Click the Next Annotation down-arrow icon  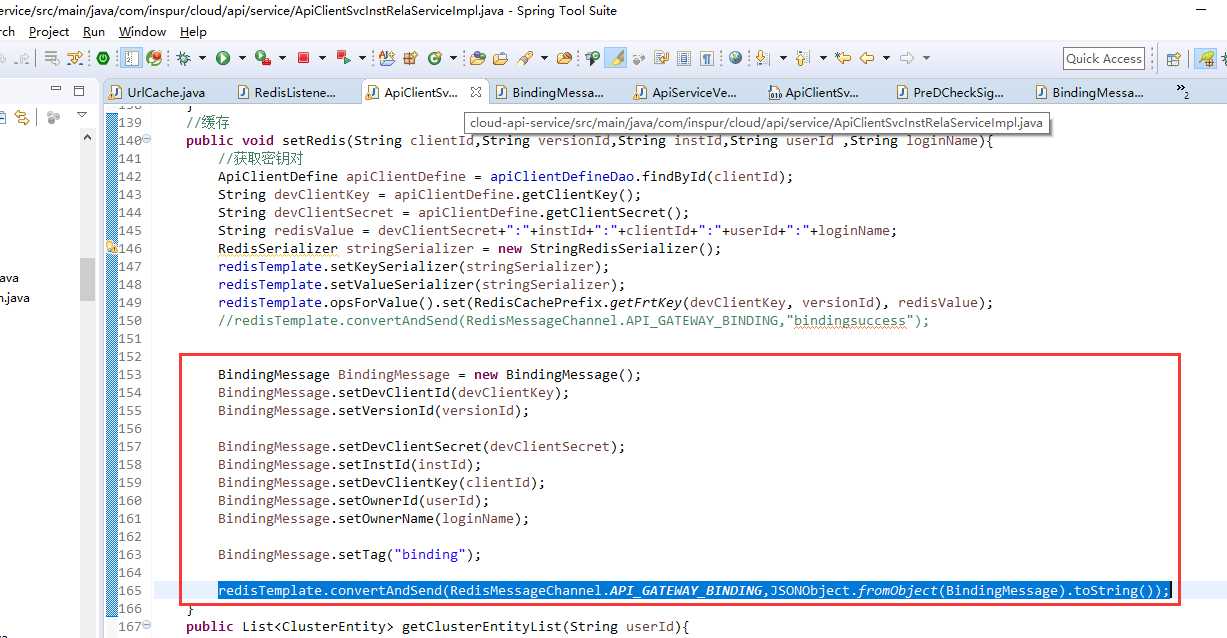coord(763,58)
